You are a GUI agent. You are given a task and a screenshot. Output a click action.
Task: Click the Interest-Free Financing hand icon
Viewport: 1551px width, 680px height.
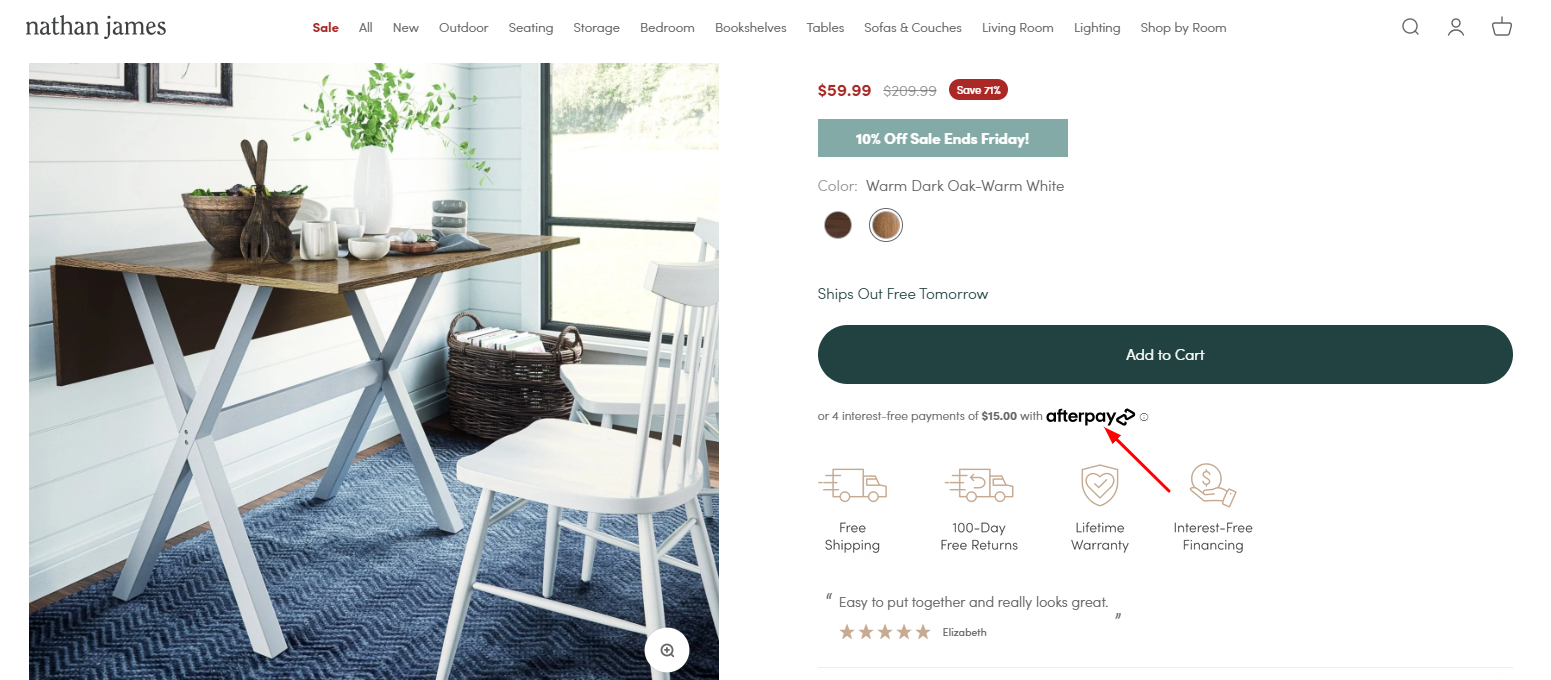pos(1213,485)
